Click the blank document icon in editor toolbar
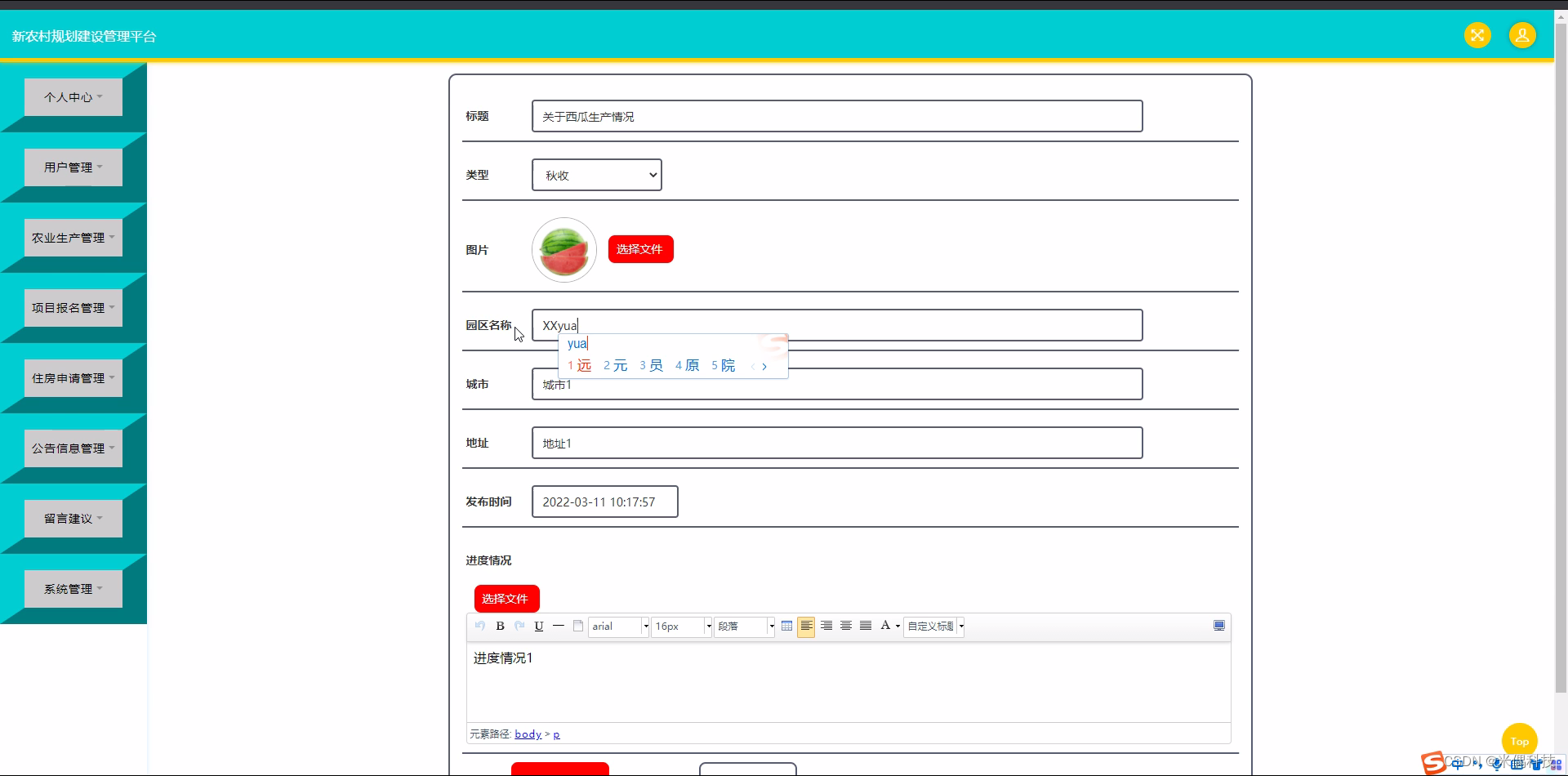The image size is (1568, 776). [578, 626]
